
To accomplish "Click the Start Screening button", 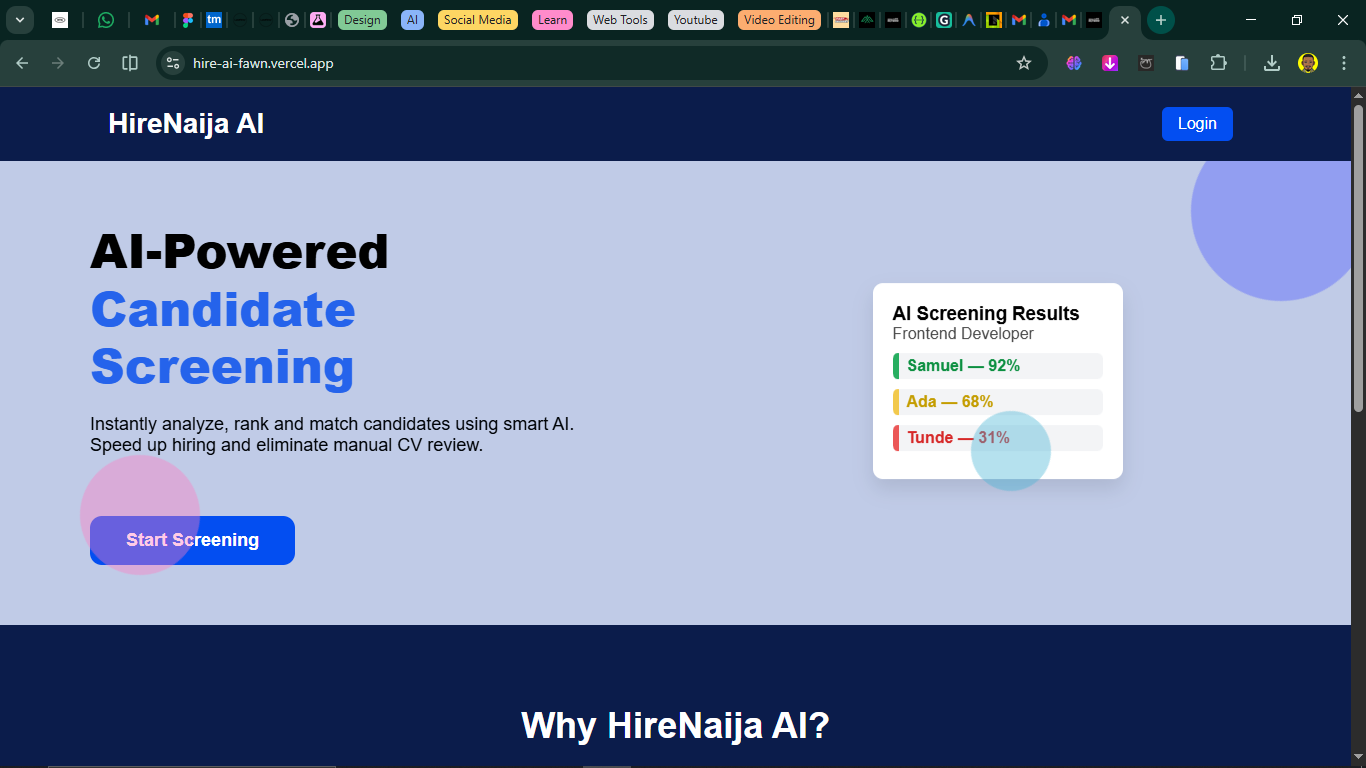I will tap(192, 540).
